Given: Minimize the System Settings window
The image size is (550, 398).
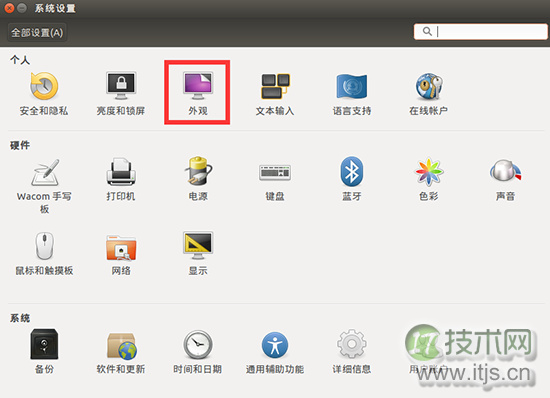Looking at the screenshot, I should coord(22,8).
